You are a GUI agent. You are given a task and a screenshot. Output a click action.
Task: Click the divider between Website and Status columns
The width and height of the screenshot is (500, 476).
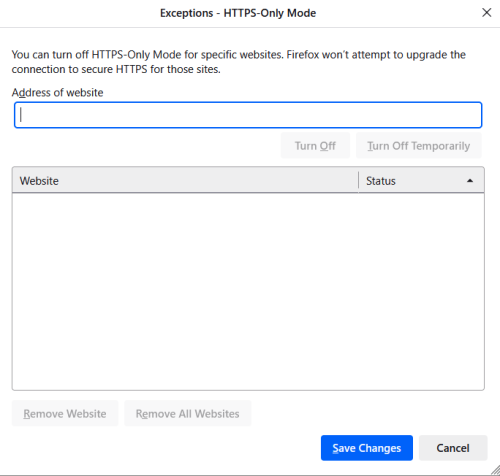359,181
